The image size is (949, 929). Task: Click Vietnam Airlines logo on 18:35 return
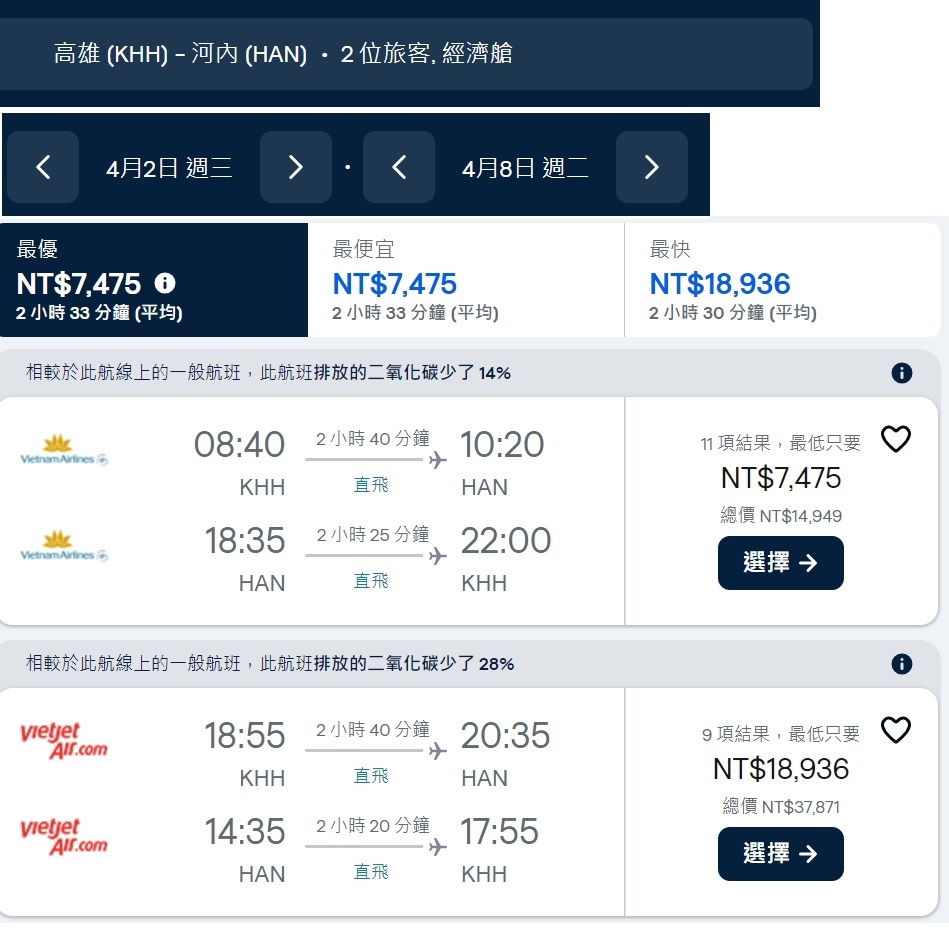coord(64,547)
